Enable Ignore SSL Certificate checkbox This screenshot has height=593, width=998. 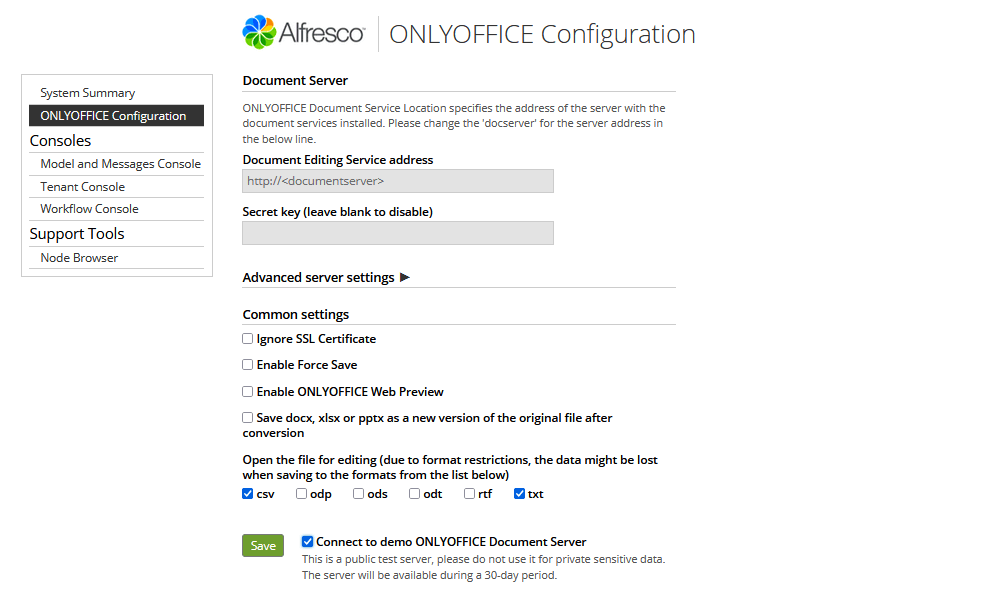248,339
